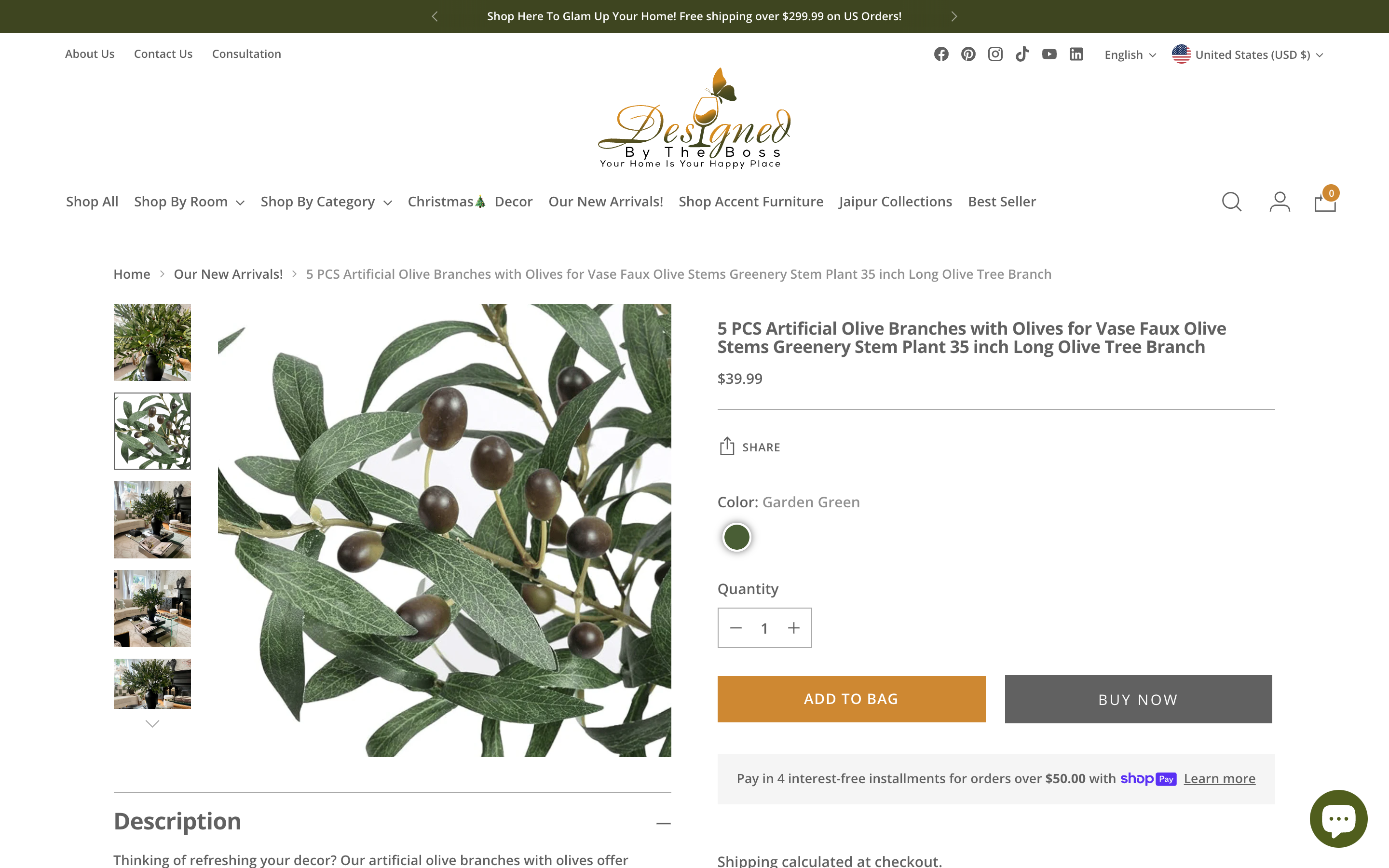Open the Facebook social icon
This screenshot has width=1389, height=868.
[941, 54]
